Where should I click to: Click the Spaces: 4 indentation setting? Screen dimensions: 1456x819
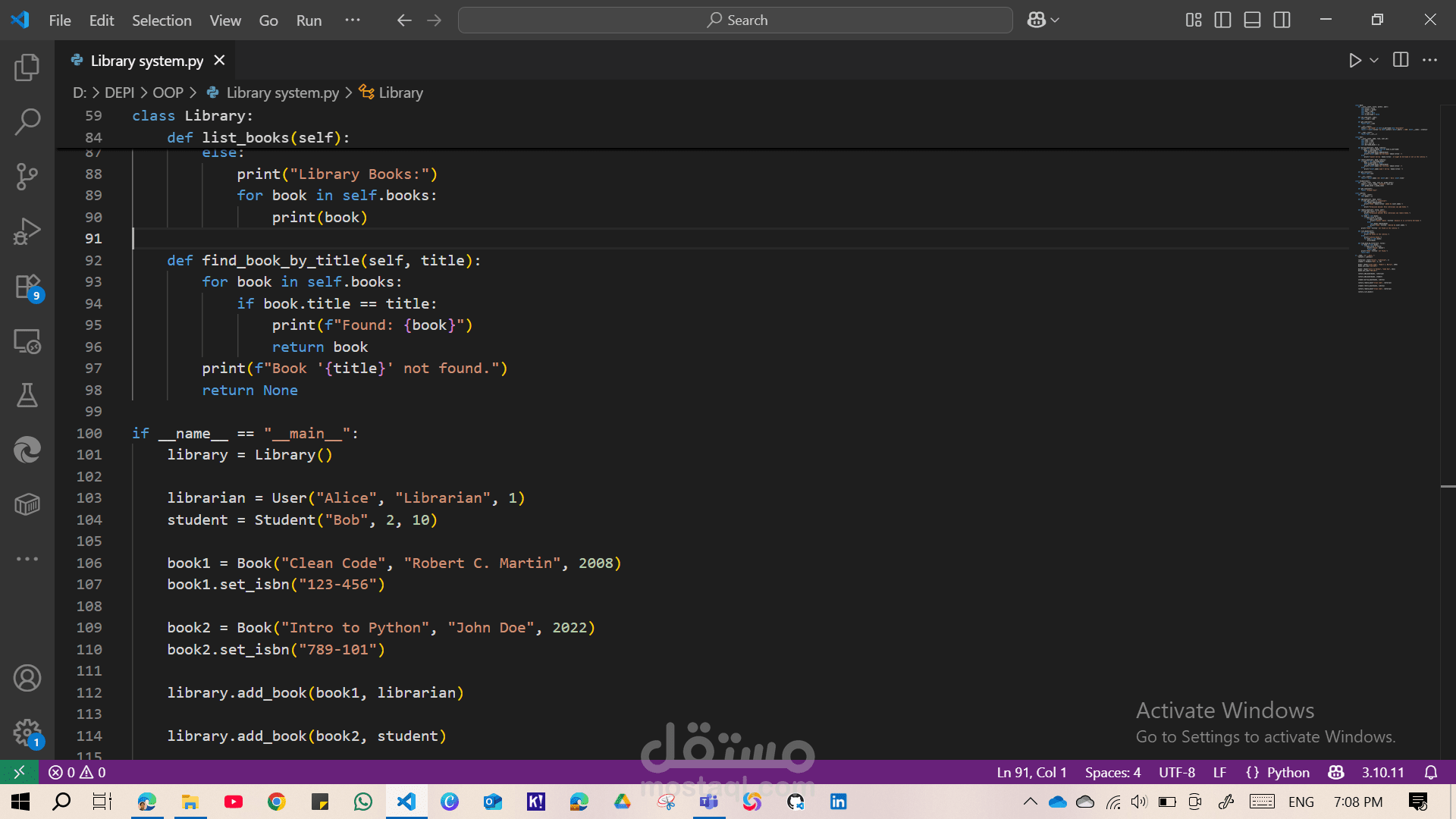point(1112,772)
